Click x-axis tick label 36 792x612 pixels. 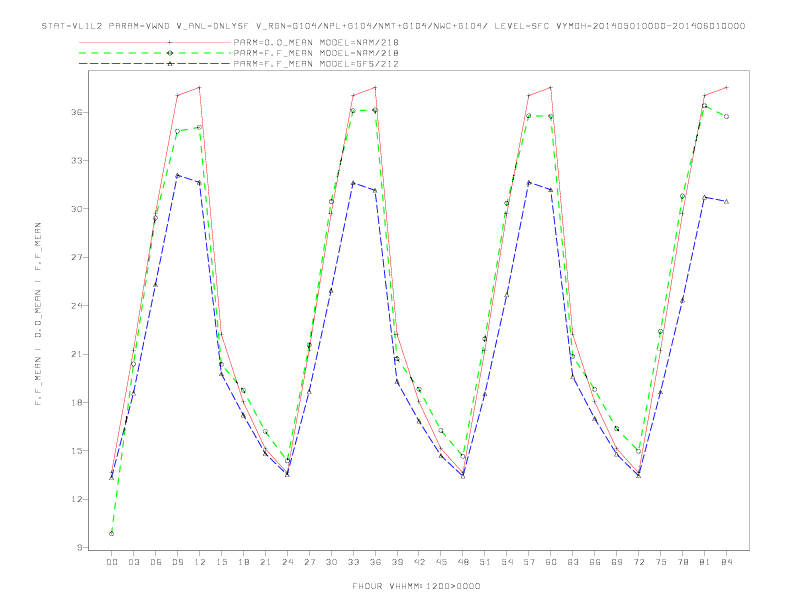pyautogui.click(x=375, y=562)
